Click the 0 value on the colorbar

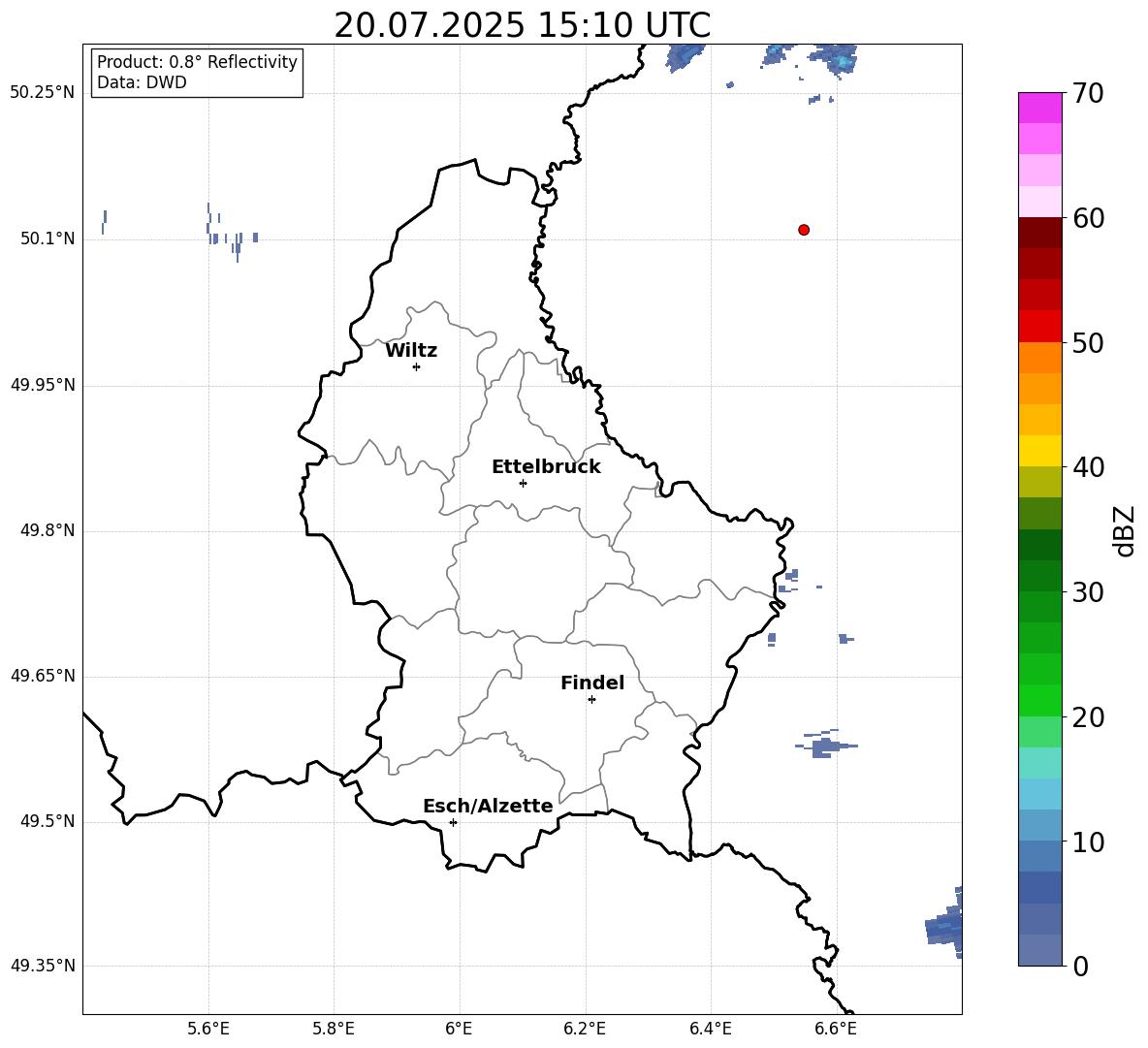point(1081,966)
